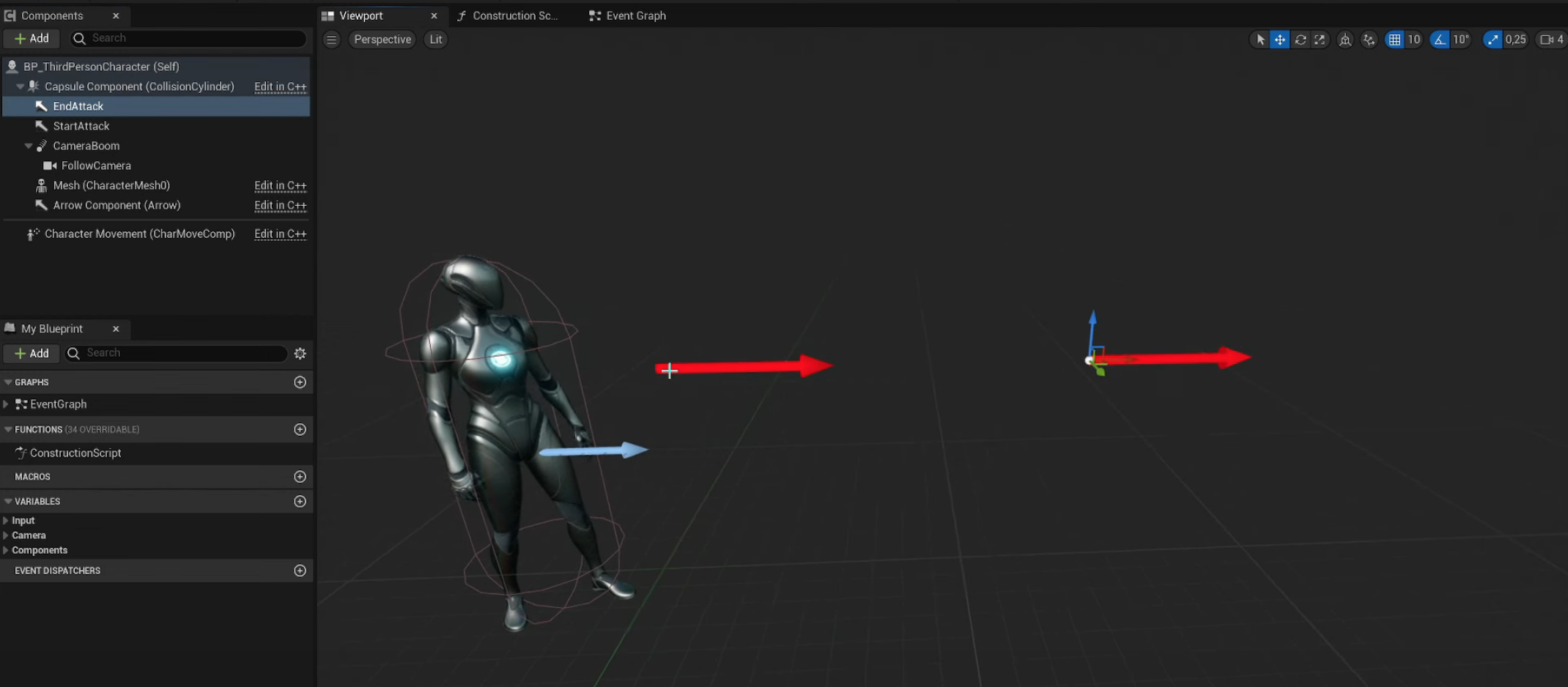
Task: Expand the Camera variables category
Action: coord(6,535)
